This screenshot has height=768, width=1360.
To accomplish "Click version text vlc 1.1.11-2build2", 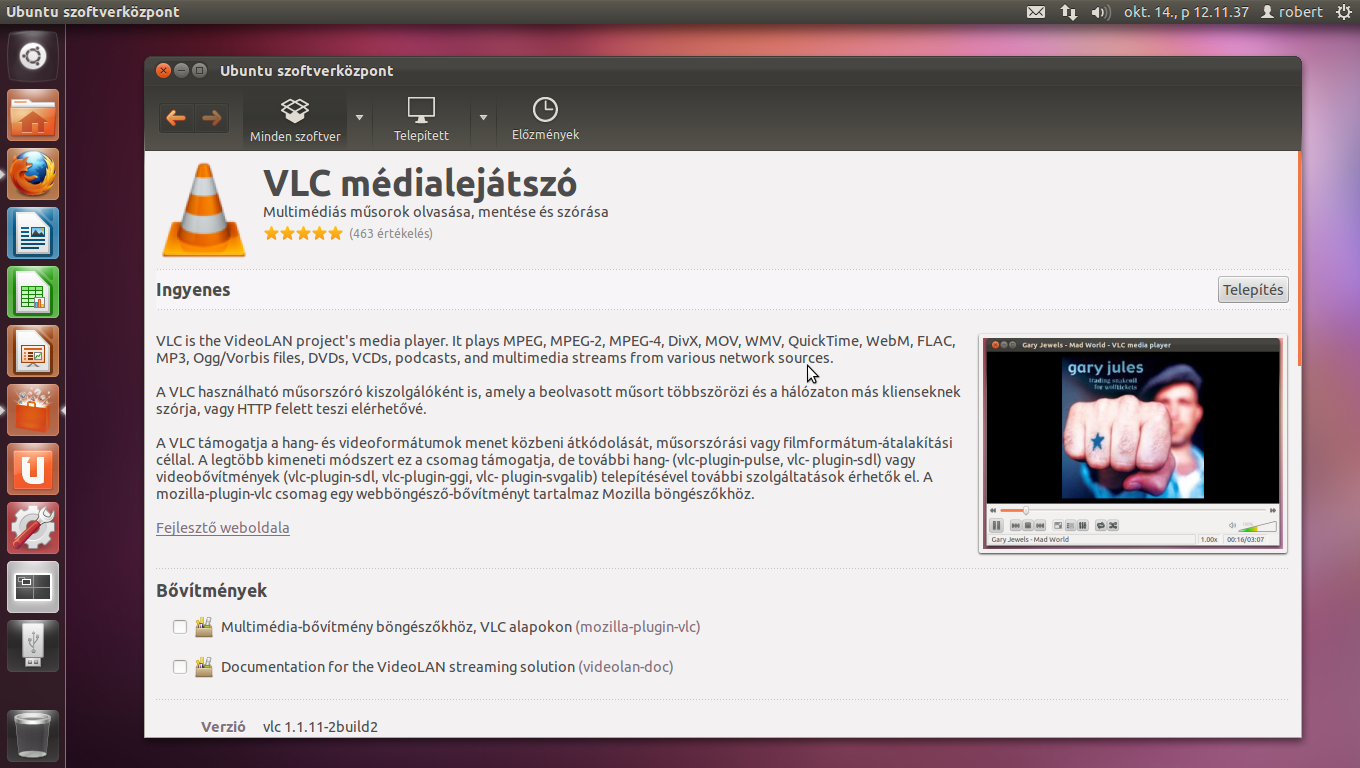I will (x=320, y=727).
